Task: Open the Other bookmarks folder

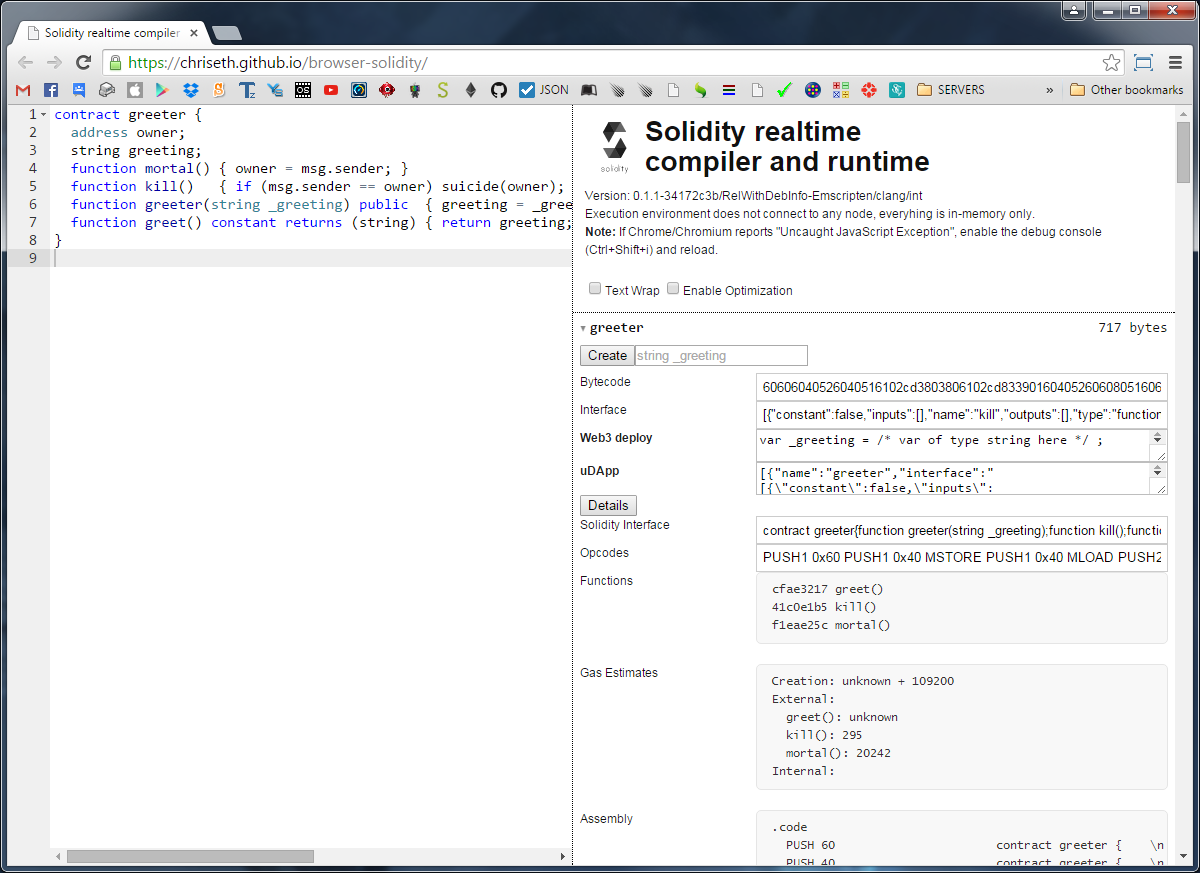Action: tap(1127, 90)
